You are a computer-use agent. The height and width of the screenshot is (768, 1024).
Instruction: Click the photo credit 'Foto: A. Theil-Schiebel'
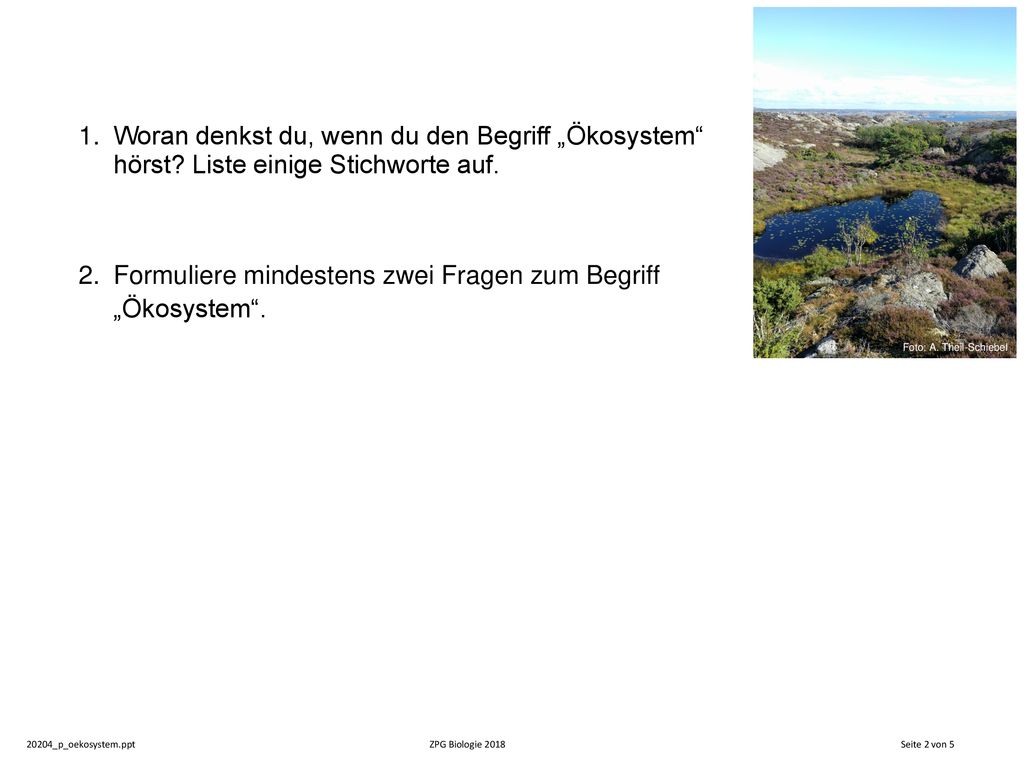coord(955,347)
